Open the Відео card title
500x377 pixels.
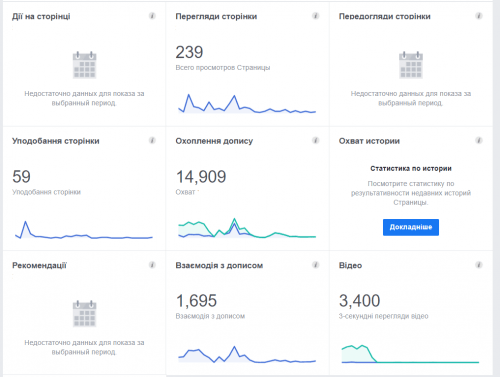coord(350,266)
